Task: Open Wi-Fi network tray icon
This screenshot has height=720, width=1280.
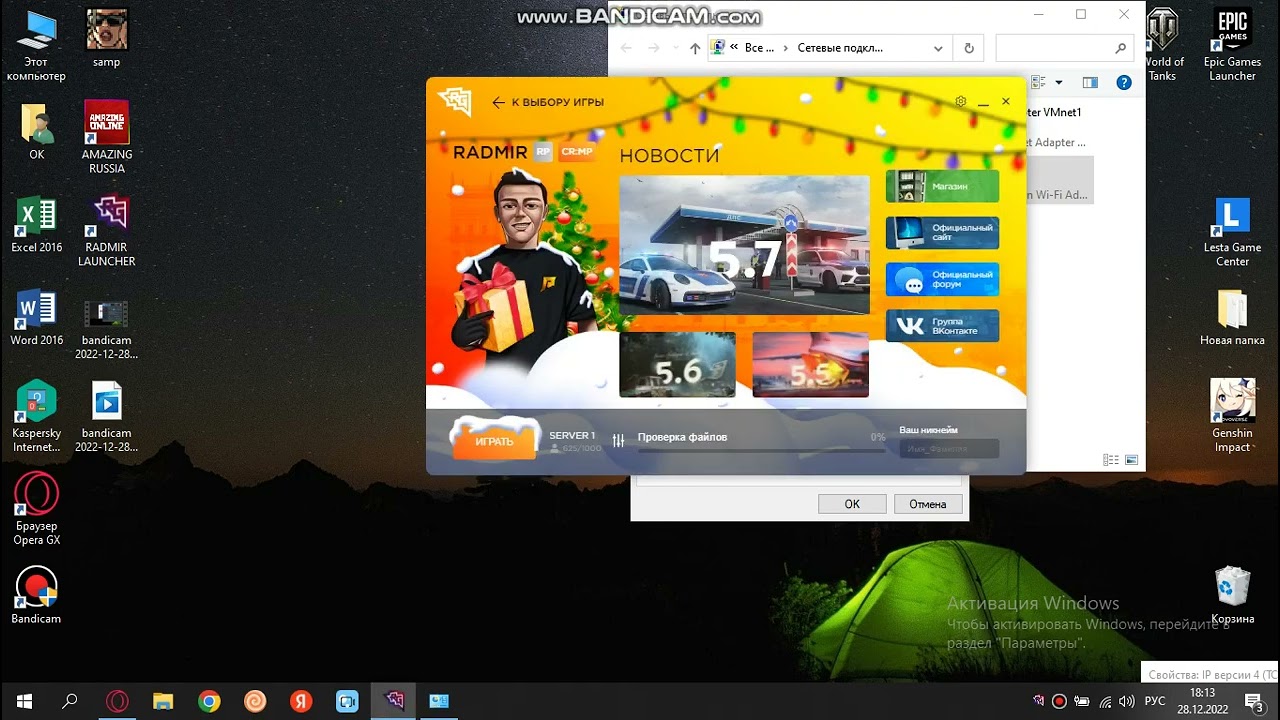Action: (1104, 701)
